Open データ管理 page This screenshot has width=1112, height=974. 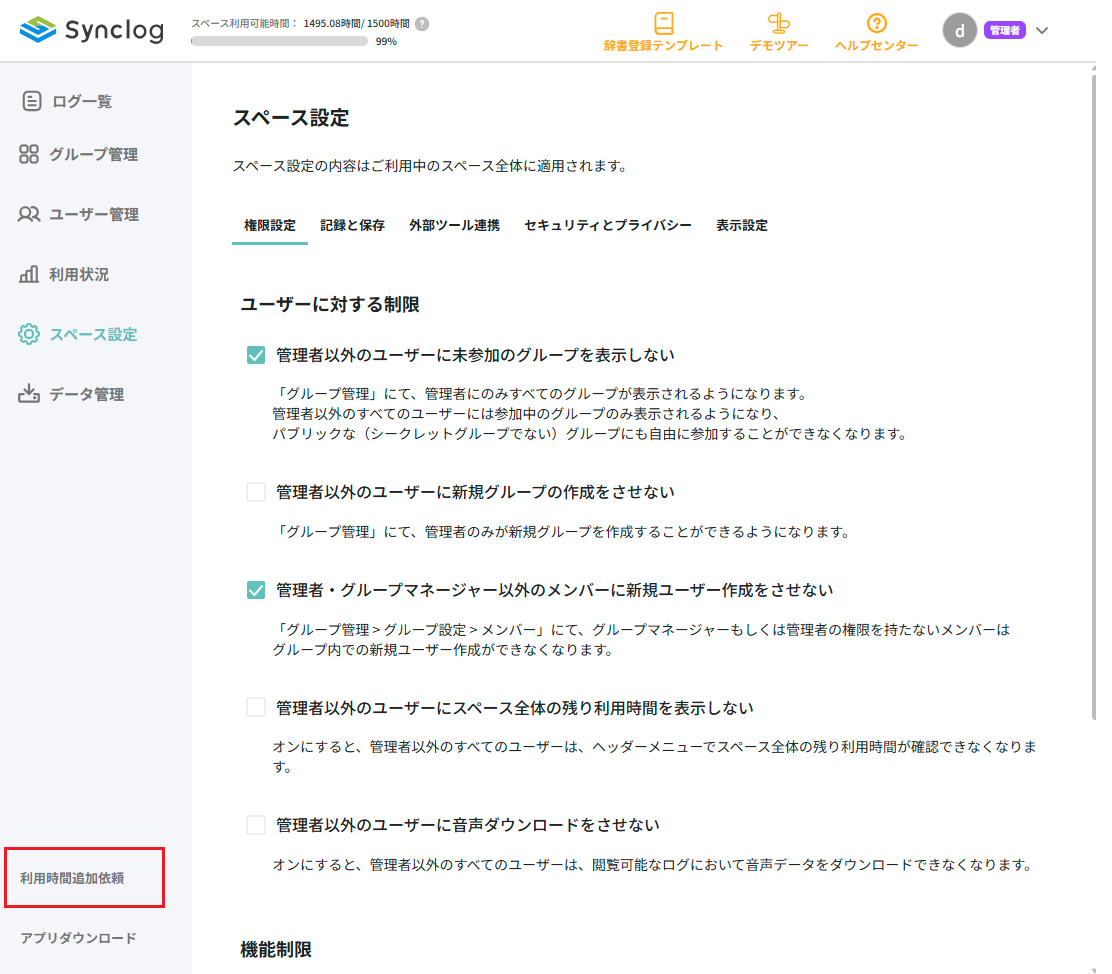87,394
